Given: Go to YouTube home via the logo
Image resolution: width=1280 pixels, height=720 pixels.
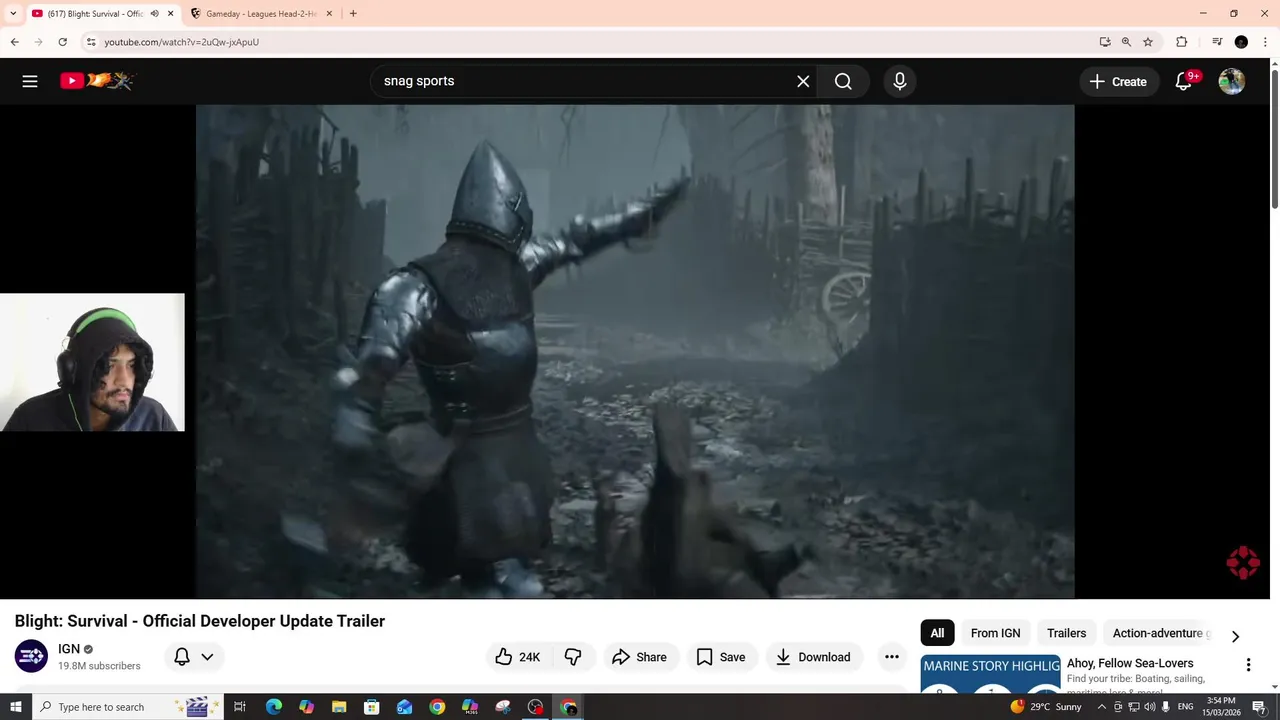Looking at the screenshot, I should [97, 81].
